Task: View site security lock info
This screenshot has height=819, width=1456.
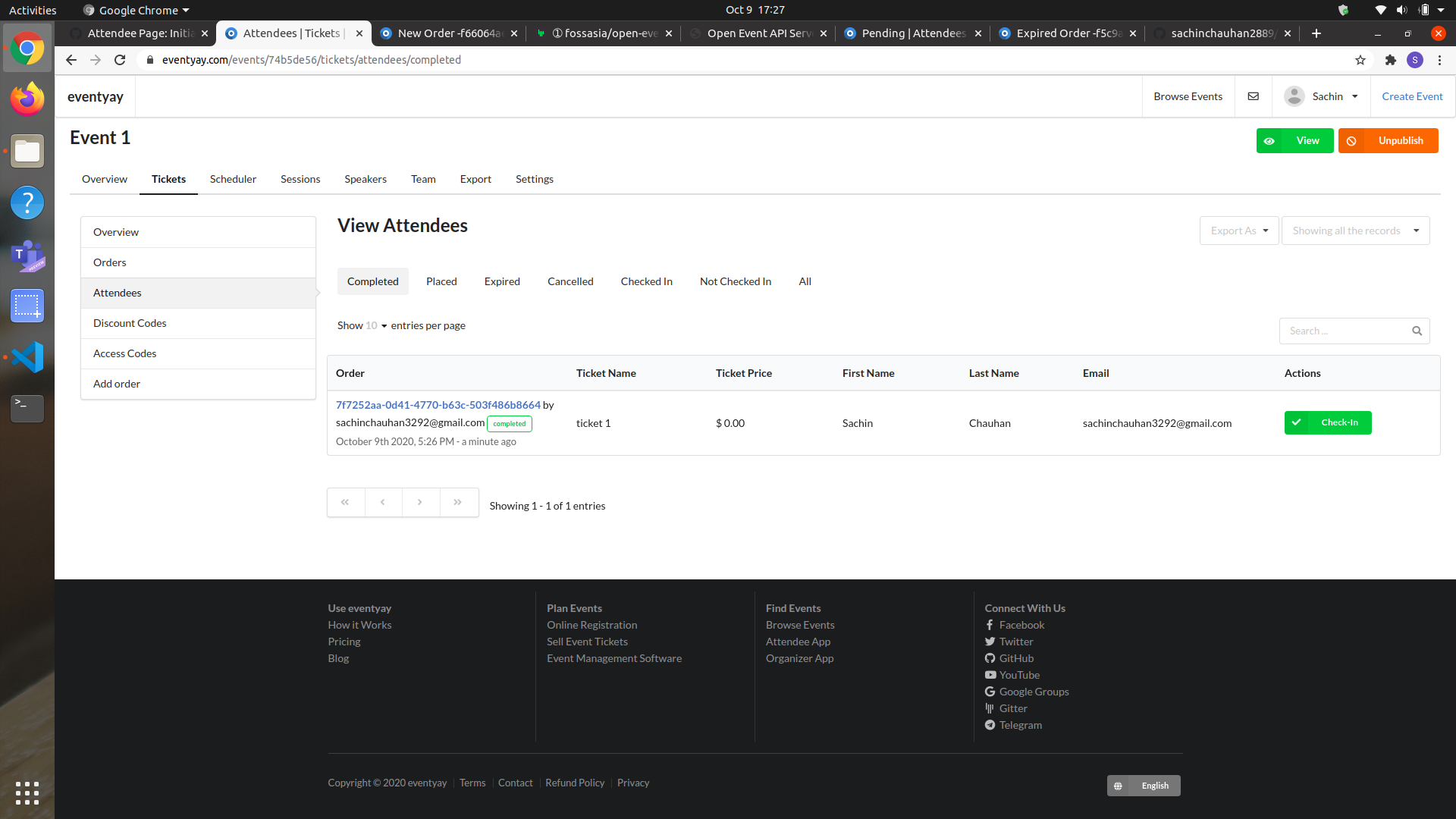Action: click(150, 60)
